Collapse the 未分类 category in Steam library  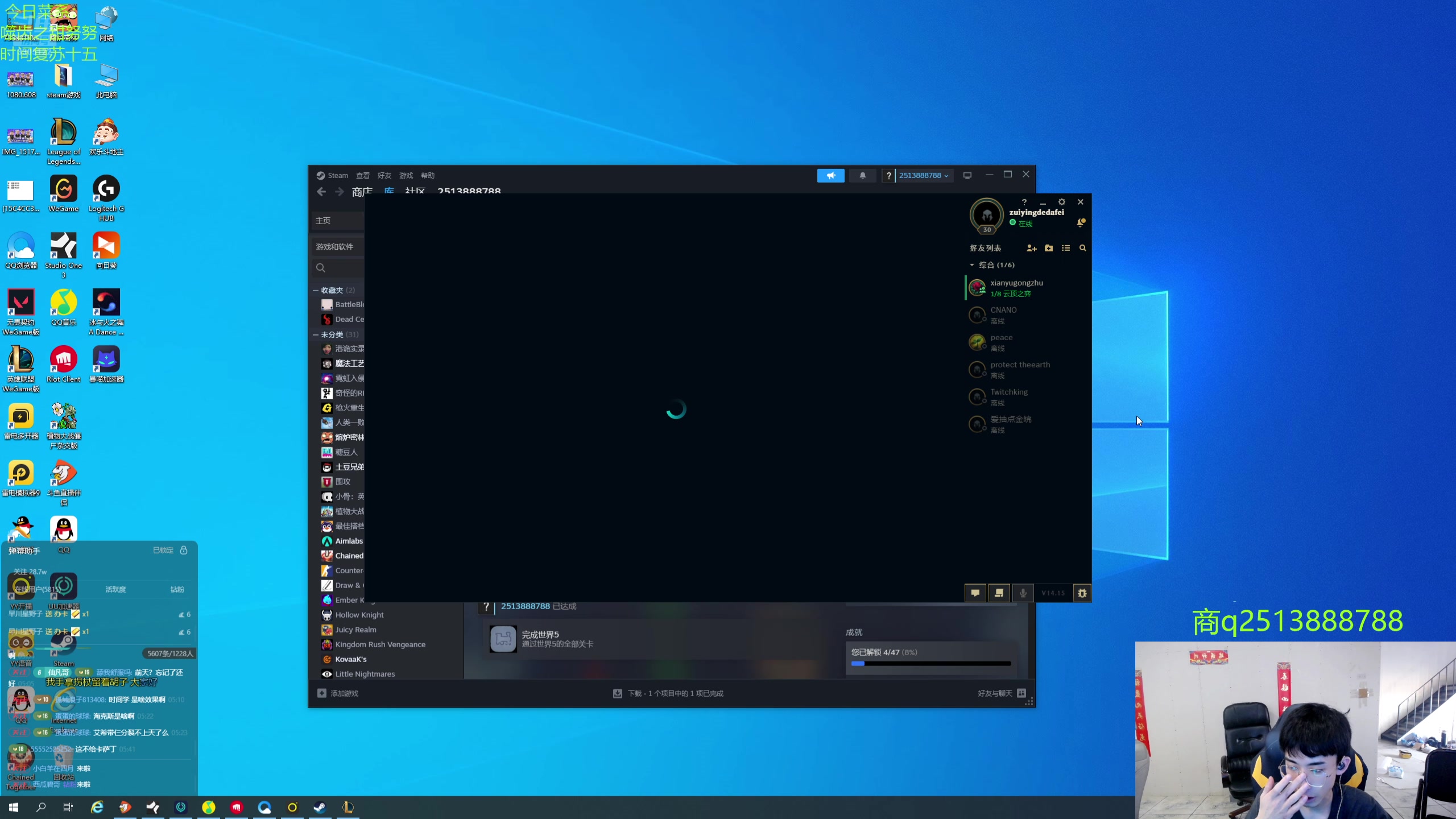(316, 334)
